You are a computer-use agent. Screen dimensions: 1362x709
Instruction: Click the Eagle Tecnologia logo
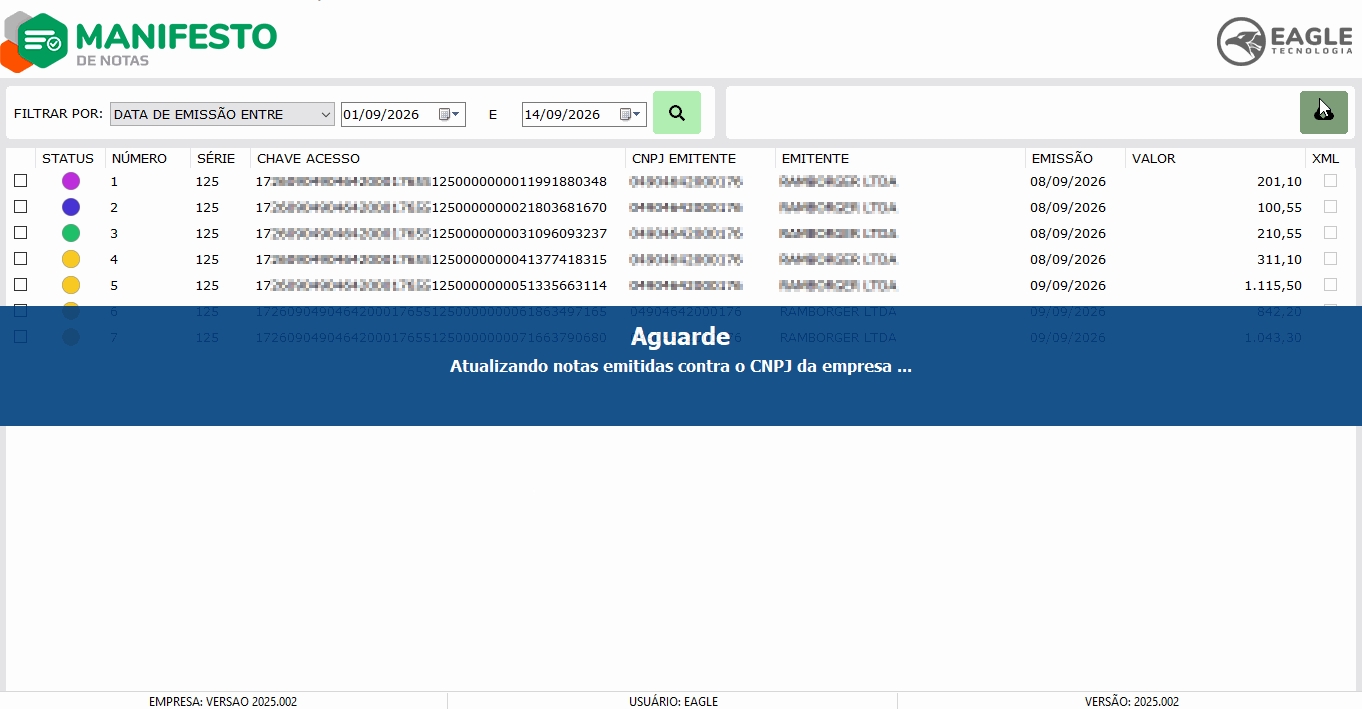(x=1285, y=41)
